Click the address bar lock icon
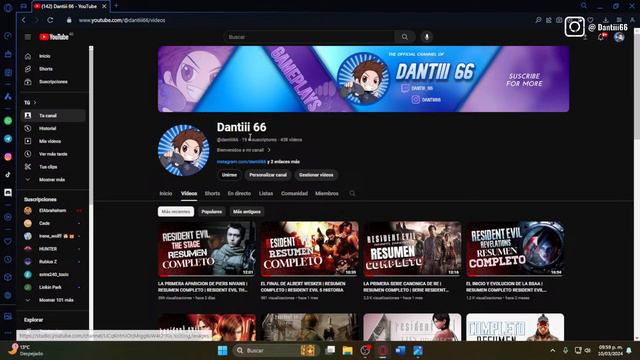640x360 pixels. click(69, 20)
